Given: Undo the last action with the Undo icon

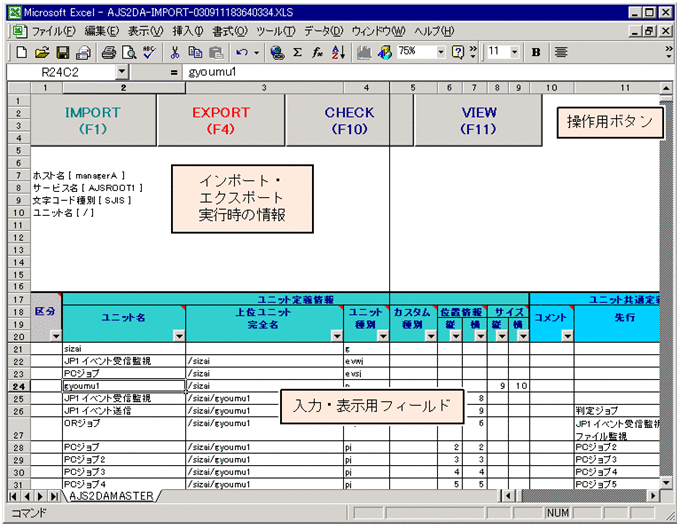Looking at the screenshot, I should [x=242, y=52].
